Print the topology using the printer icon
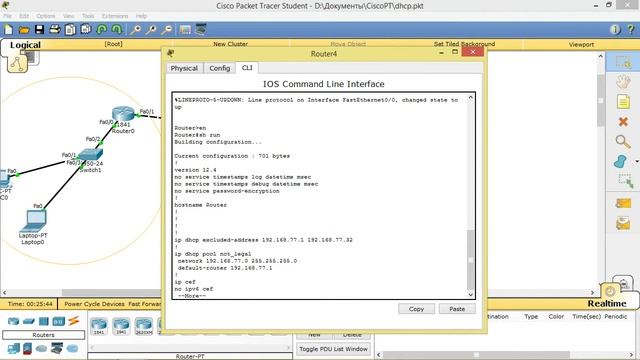 pos(55,29)
